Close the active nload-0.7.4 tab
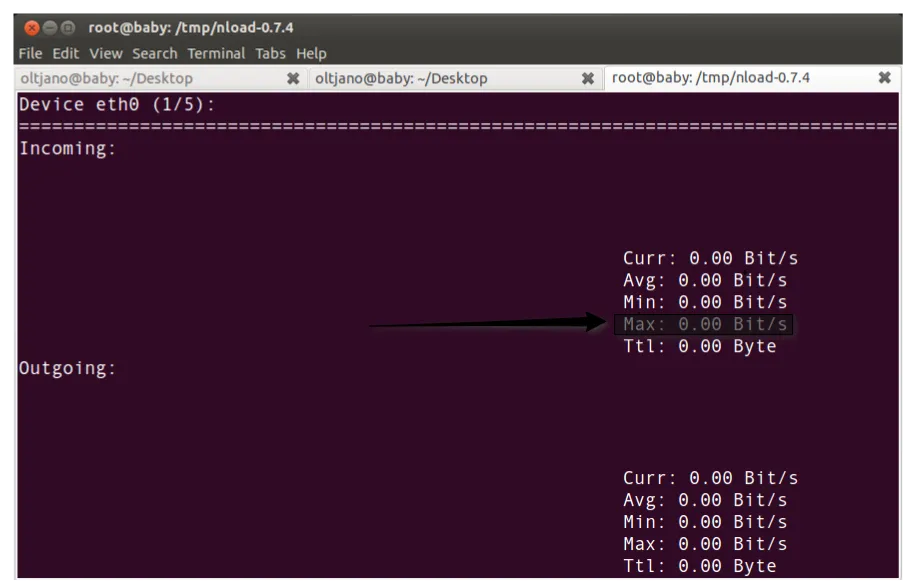The image size is (908, 585). pos(884,77)
